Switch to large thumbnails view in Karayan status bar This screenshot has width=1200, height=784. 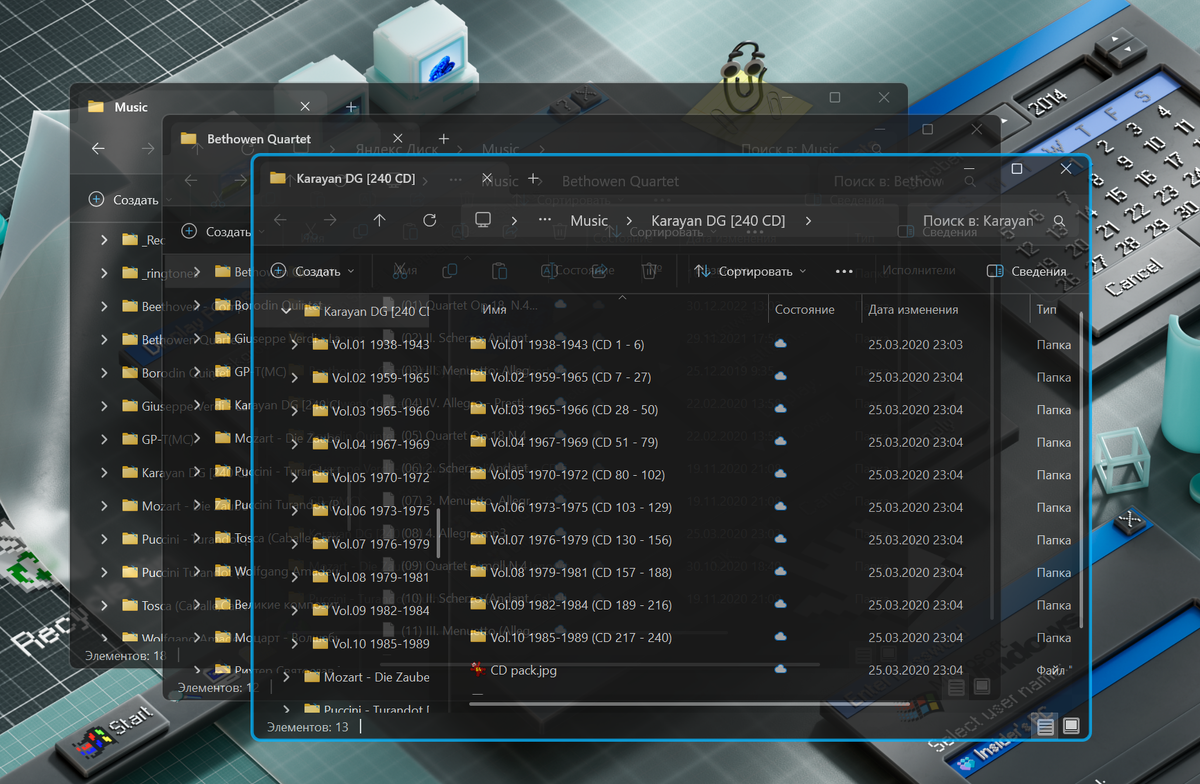click(x=1071, y=726)
